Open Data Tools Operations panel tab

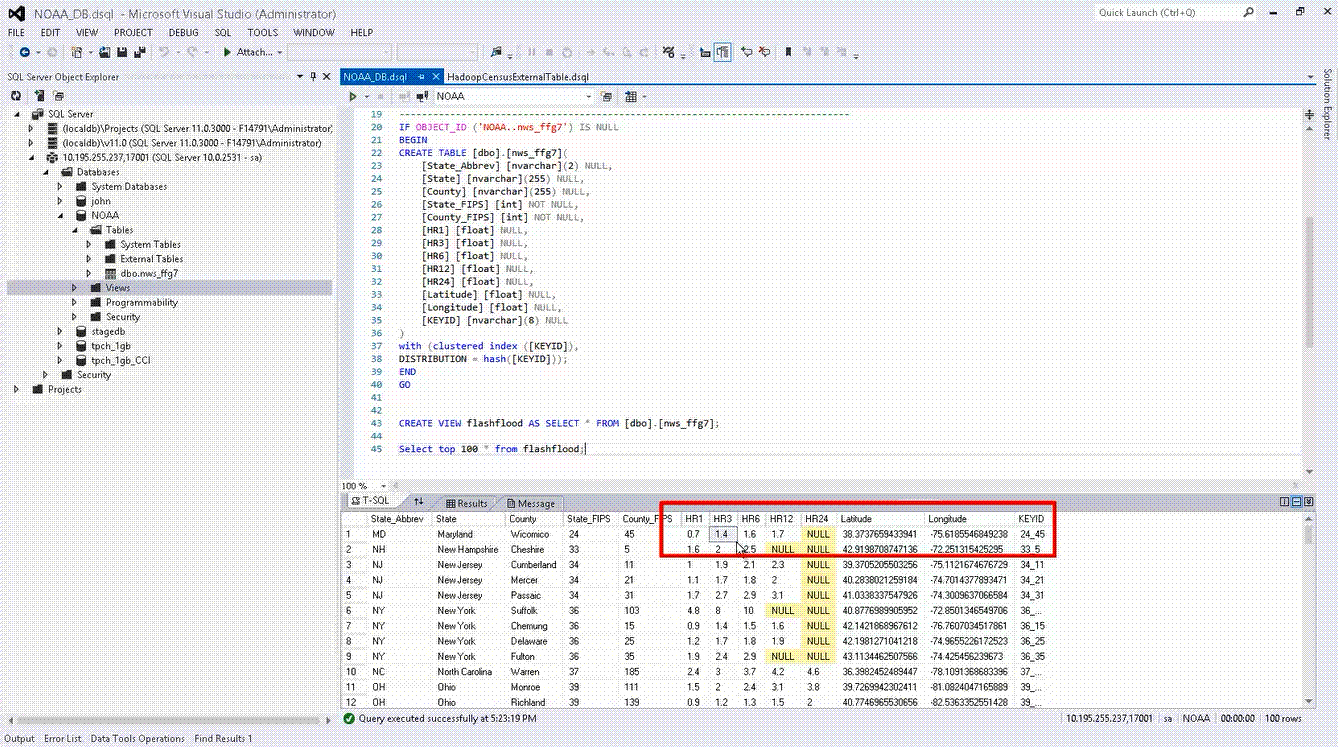point(137,739)
